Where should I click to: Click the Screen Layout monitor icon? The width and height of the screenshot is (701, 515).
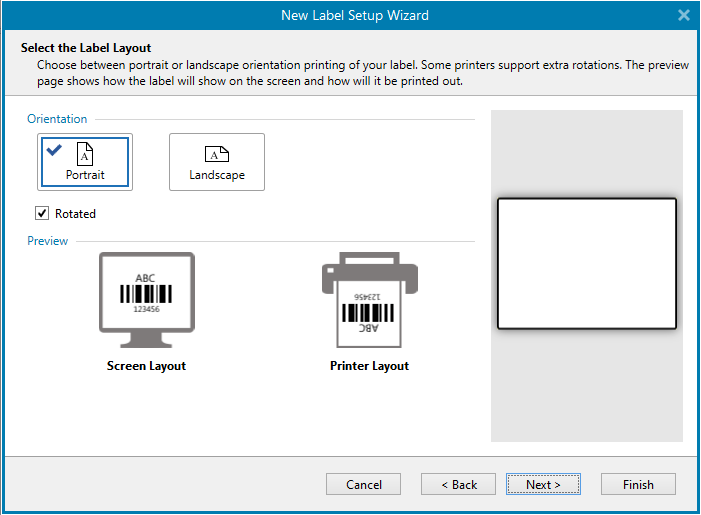[x=146, y=293]
